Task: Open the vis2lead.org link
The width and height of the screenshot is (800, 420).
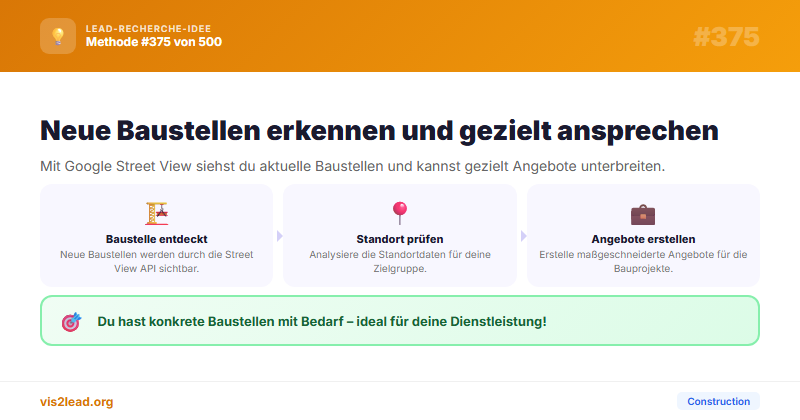Action: [x=77, y=402]
